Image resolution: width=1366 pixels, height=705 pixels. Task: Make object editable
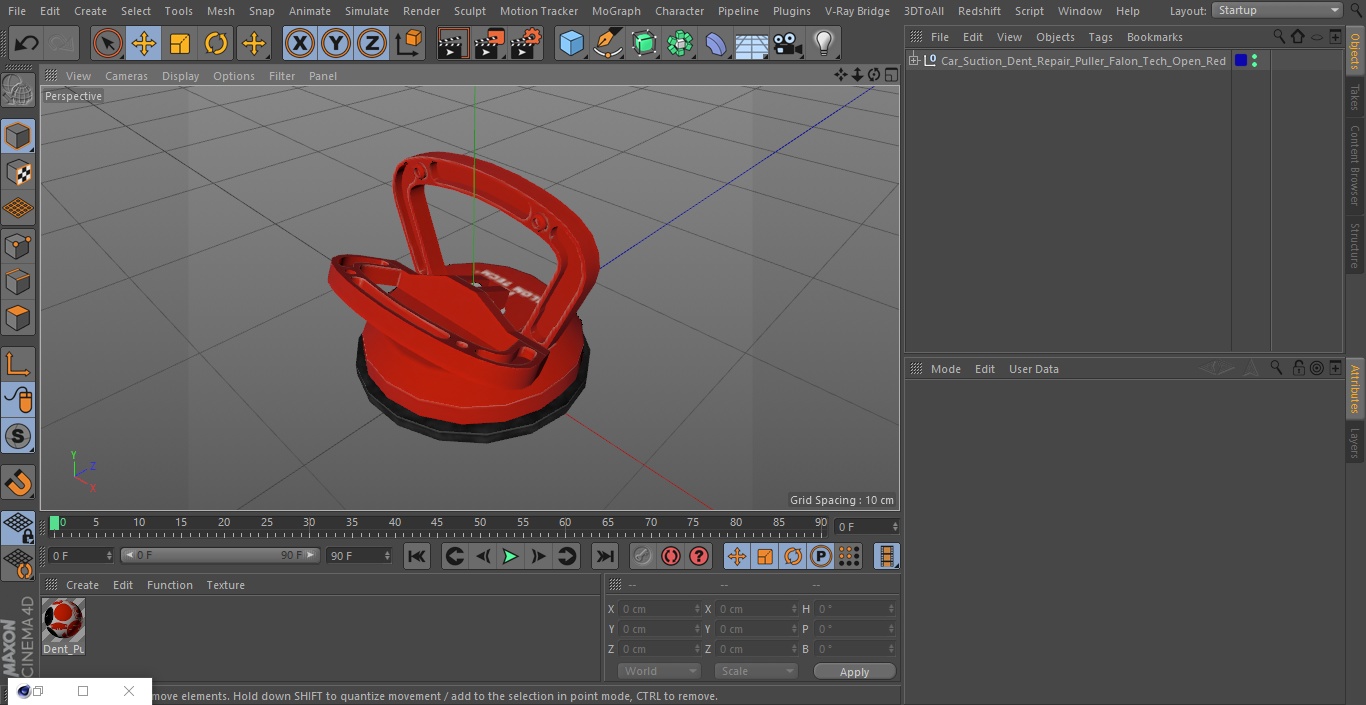tap(18, 91)
